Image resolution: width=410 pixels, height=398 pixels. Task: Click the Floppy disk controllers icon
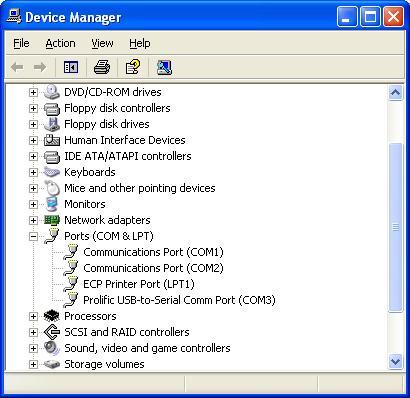coord(52,108)
